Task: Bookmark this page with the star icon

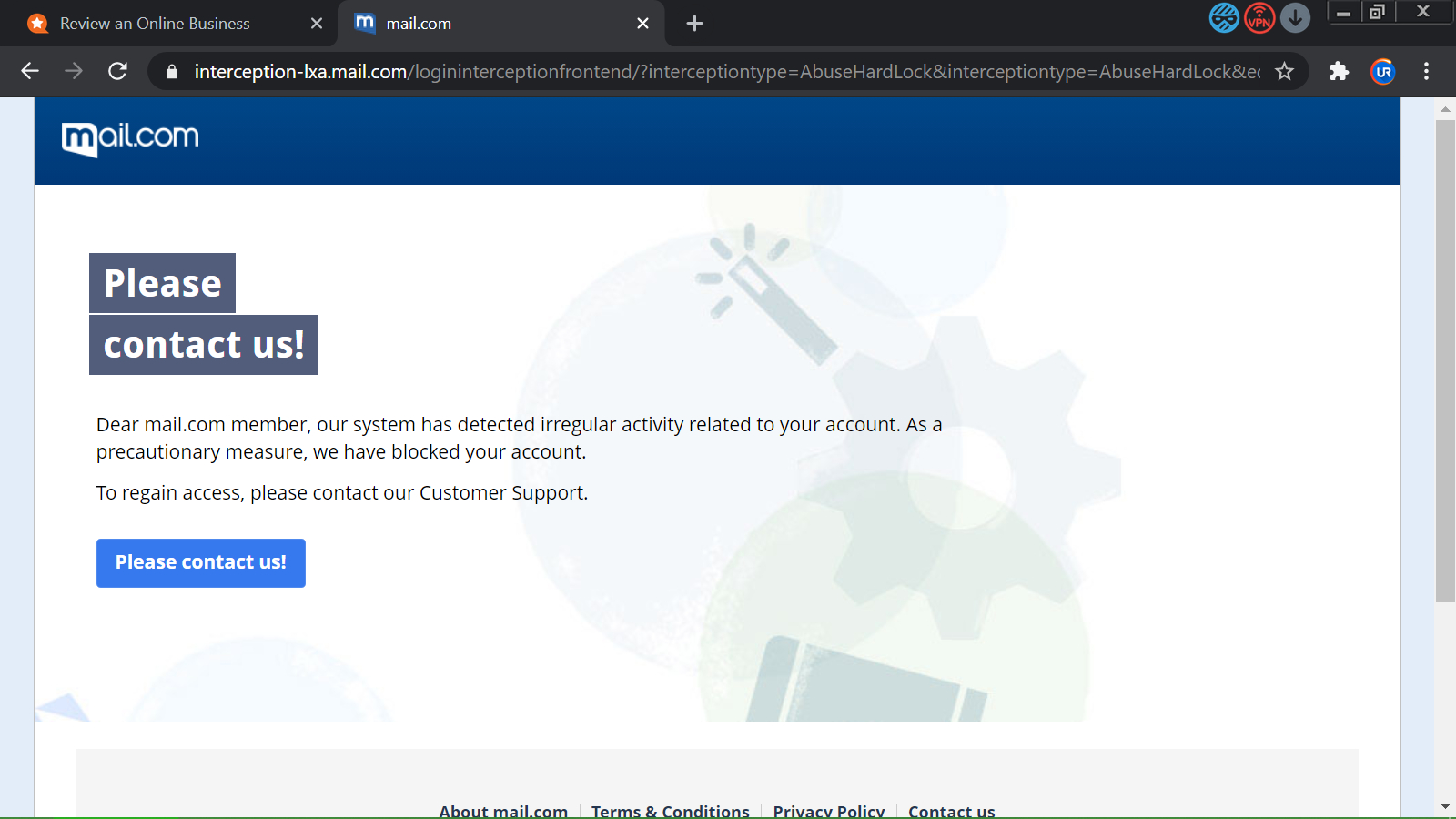Action: [x=1284, y=71]
